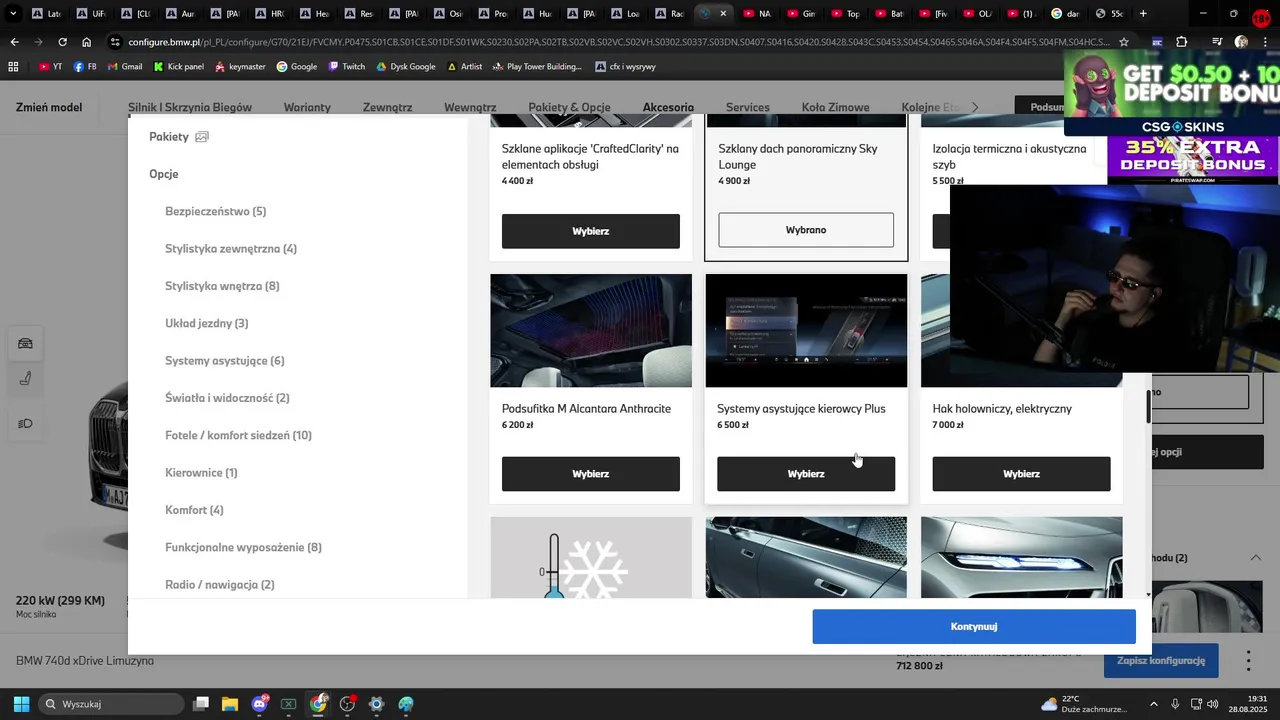Switch to the Koła Zimowe tab

[835, 107]
